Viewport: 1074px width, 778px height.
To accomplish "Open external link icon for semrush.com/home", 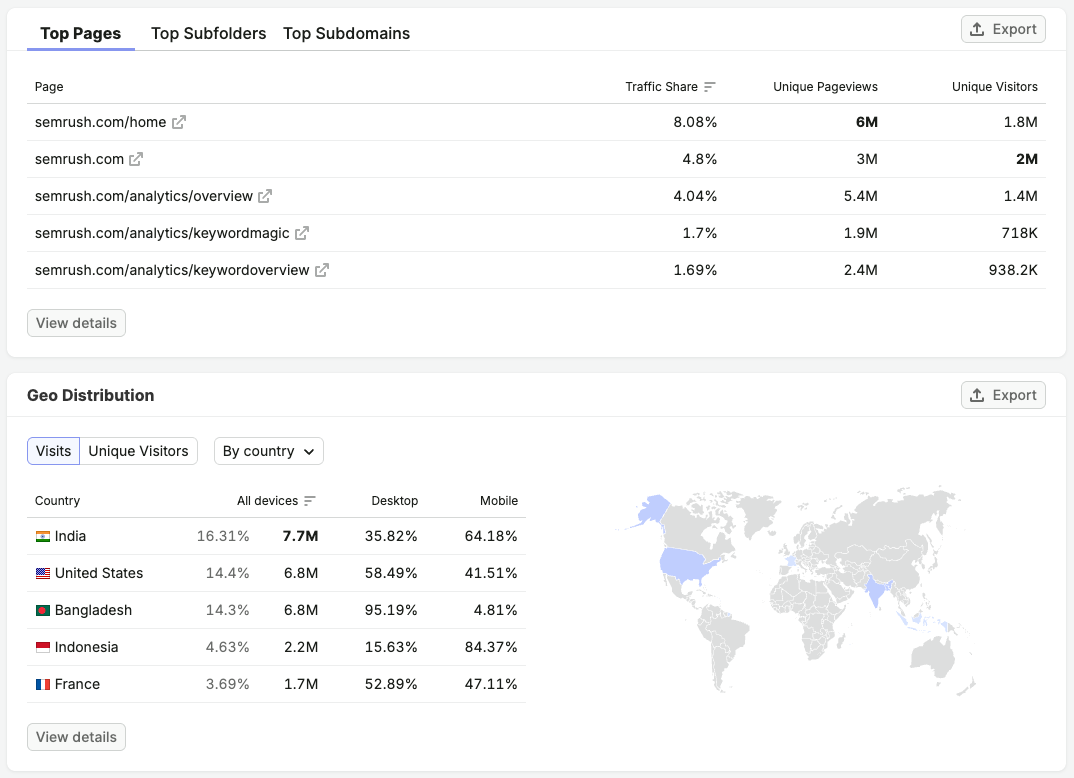I will point(179,122).
